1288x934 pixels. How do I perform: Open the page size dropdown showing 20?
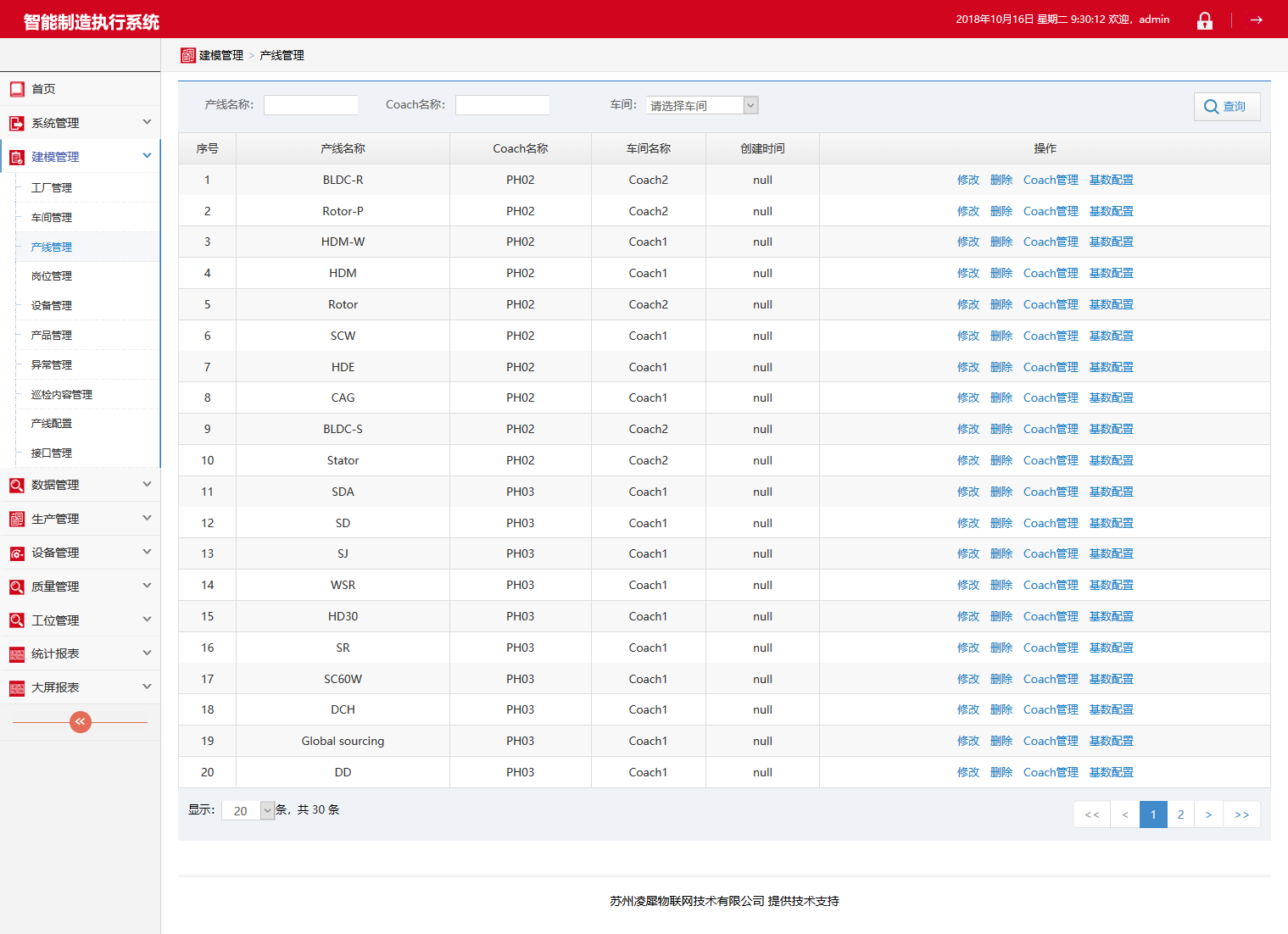coord(248,811)
